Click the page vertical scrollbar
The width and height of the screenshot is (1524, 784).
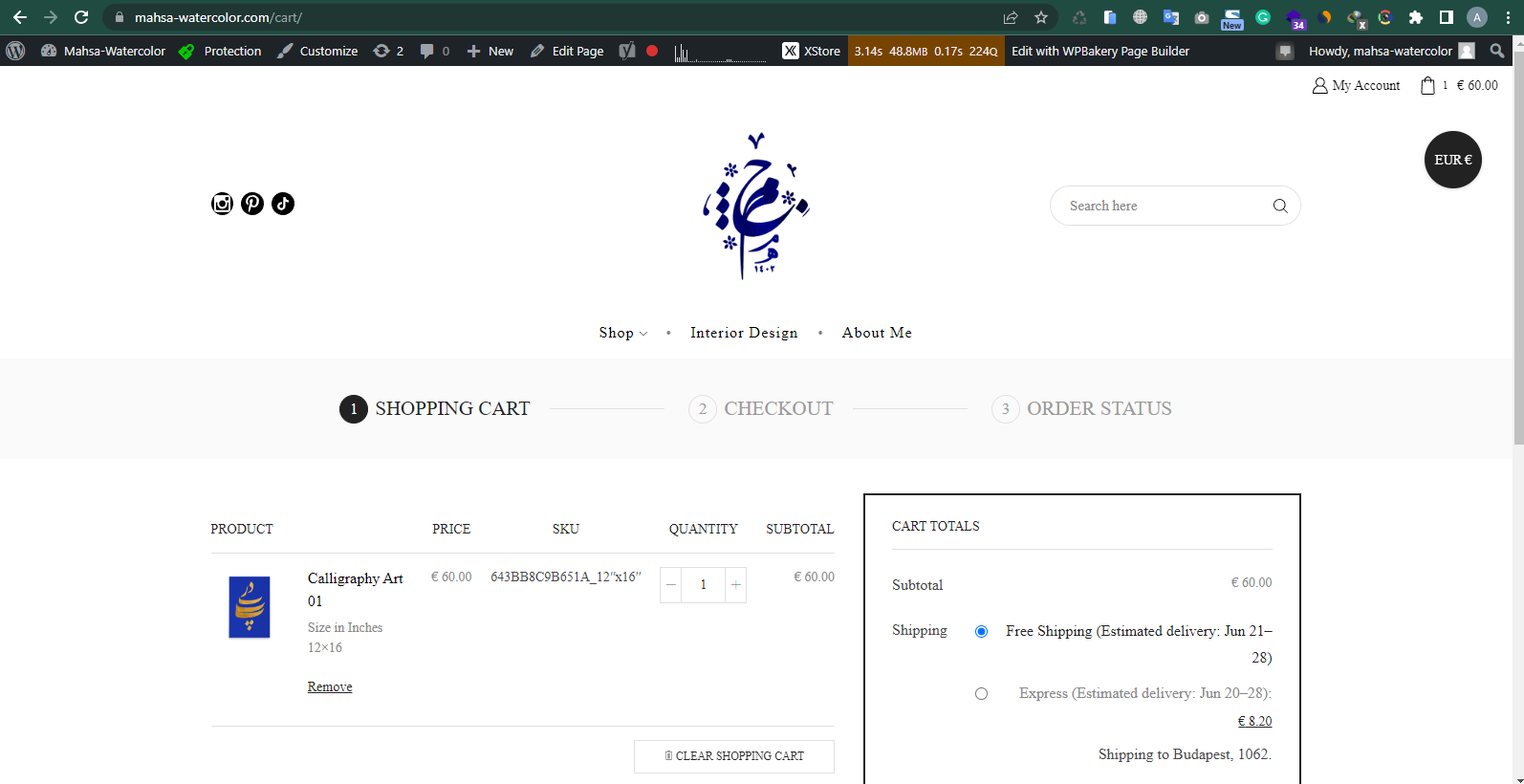pos(1517,249)
